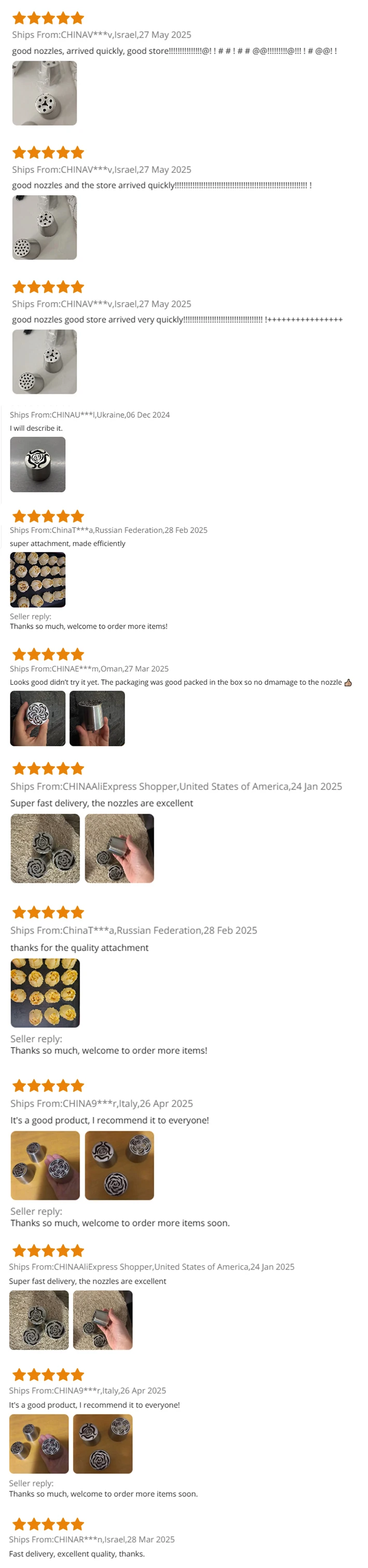This screenshot has width=368, height=1568.
Task: View rose nozzle photo from Ukraine review
Action: point(38,465)
